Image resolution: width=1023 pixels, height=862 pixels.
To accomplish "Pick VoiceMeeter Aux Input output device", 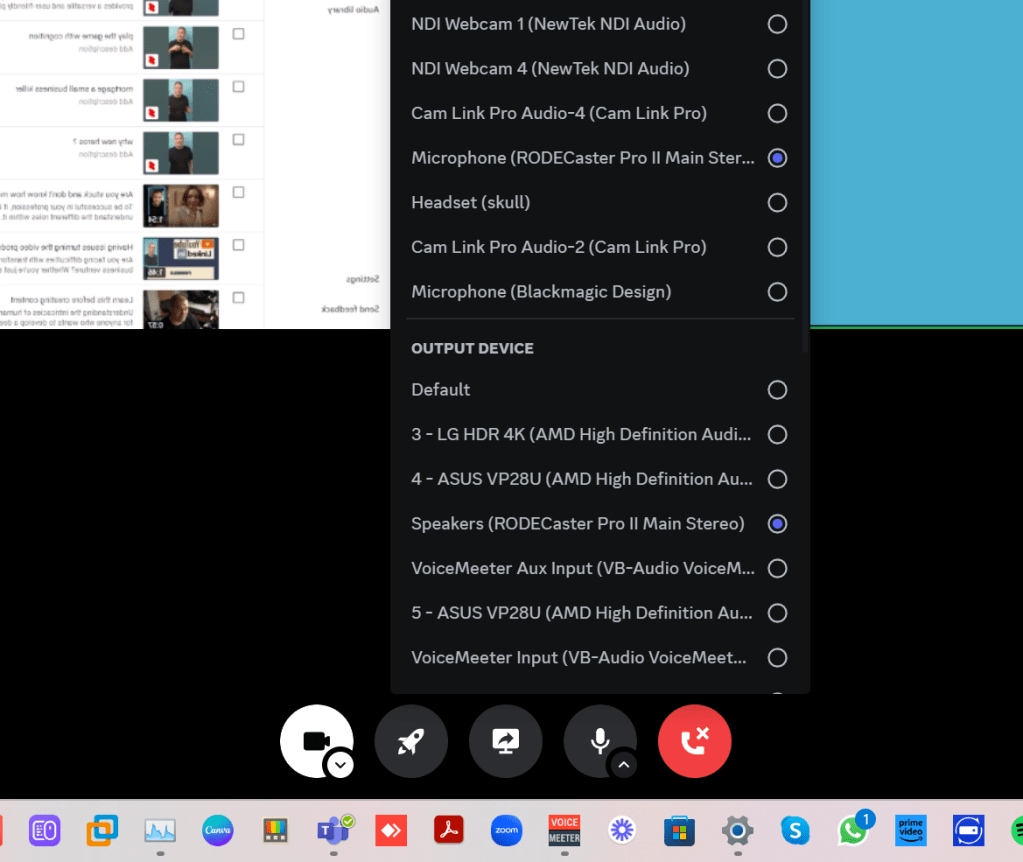I will [598, 568].
